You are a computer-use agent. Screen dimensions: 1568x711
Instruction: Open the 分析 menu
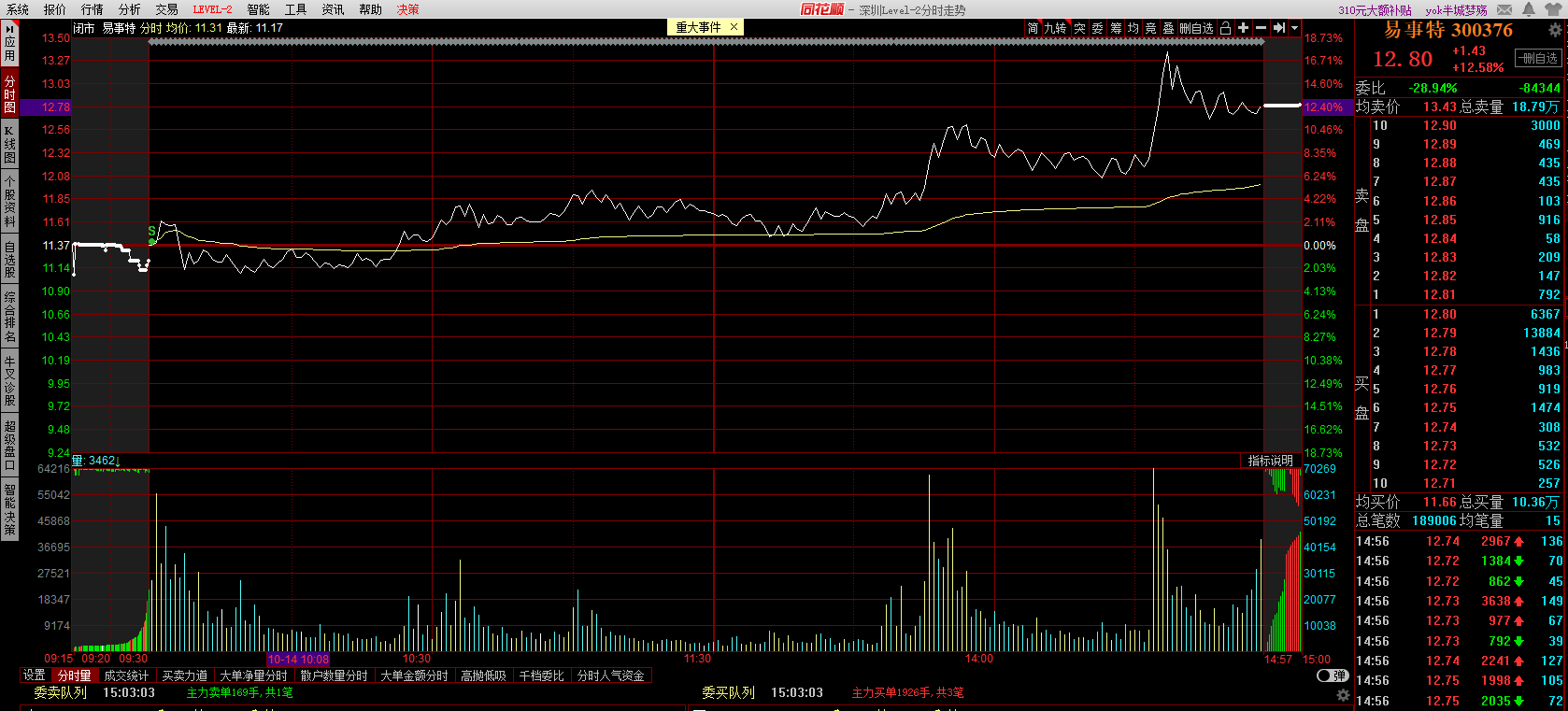pyautogui.click(x=130, y=9)
